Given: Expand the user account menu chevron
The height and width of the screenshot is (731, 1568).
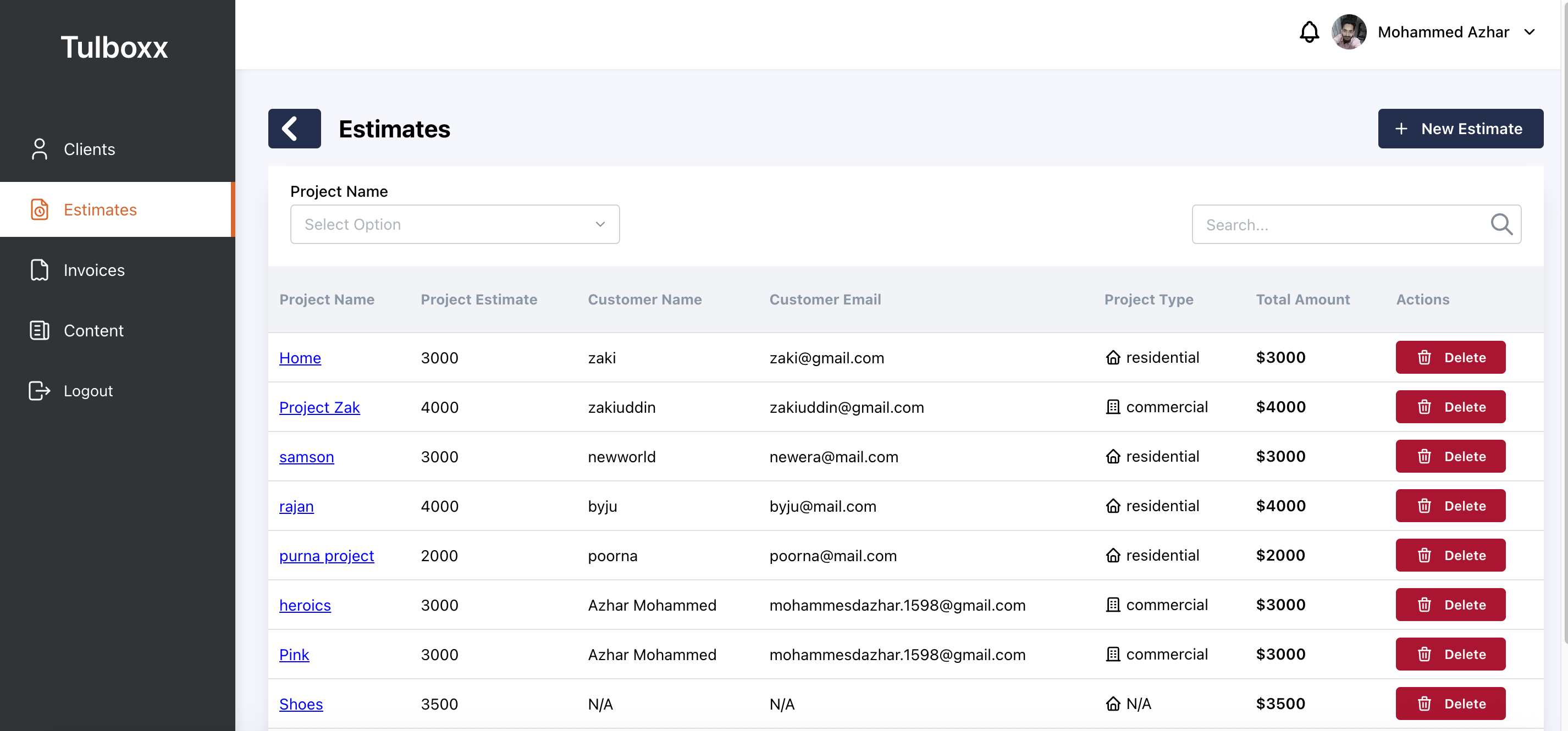Looking at the screenshot, I should click(x=1530, y=32).
